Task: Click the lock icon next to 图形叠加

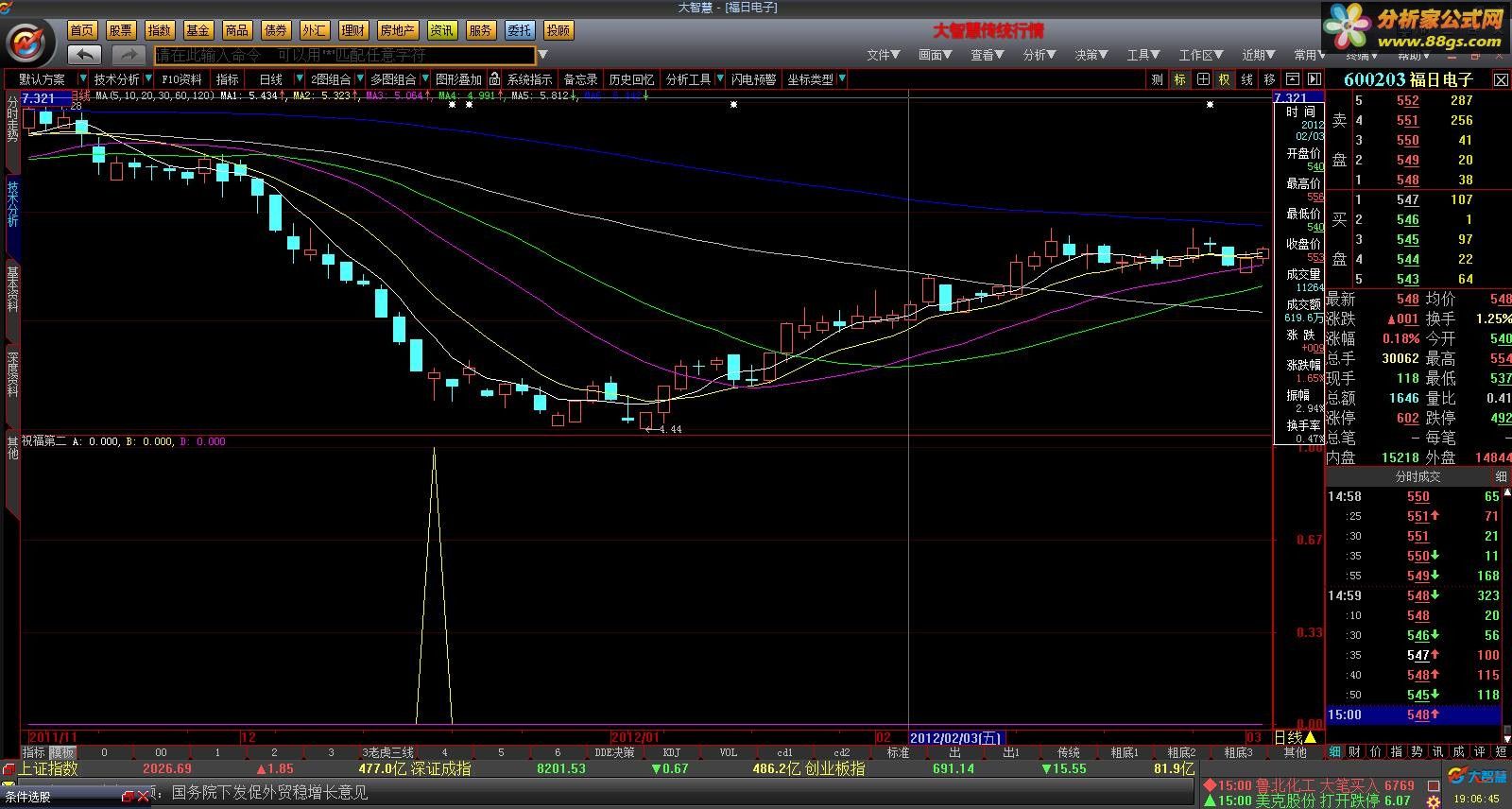Action: pyautogui.click(x=494, y=79)
